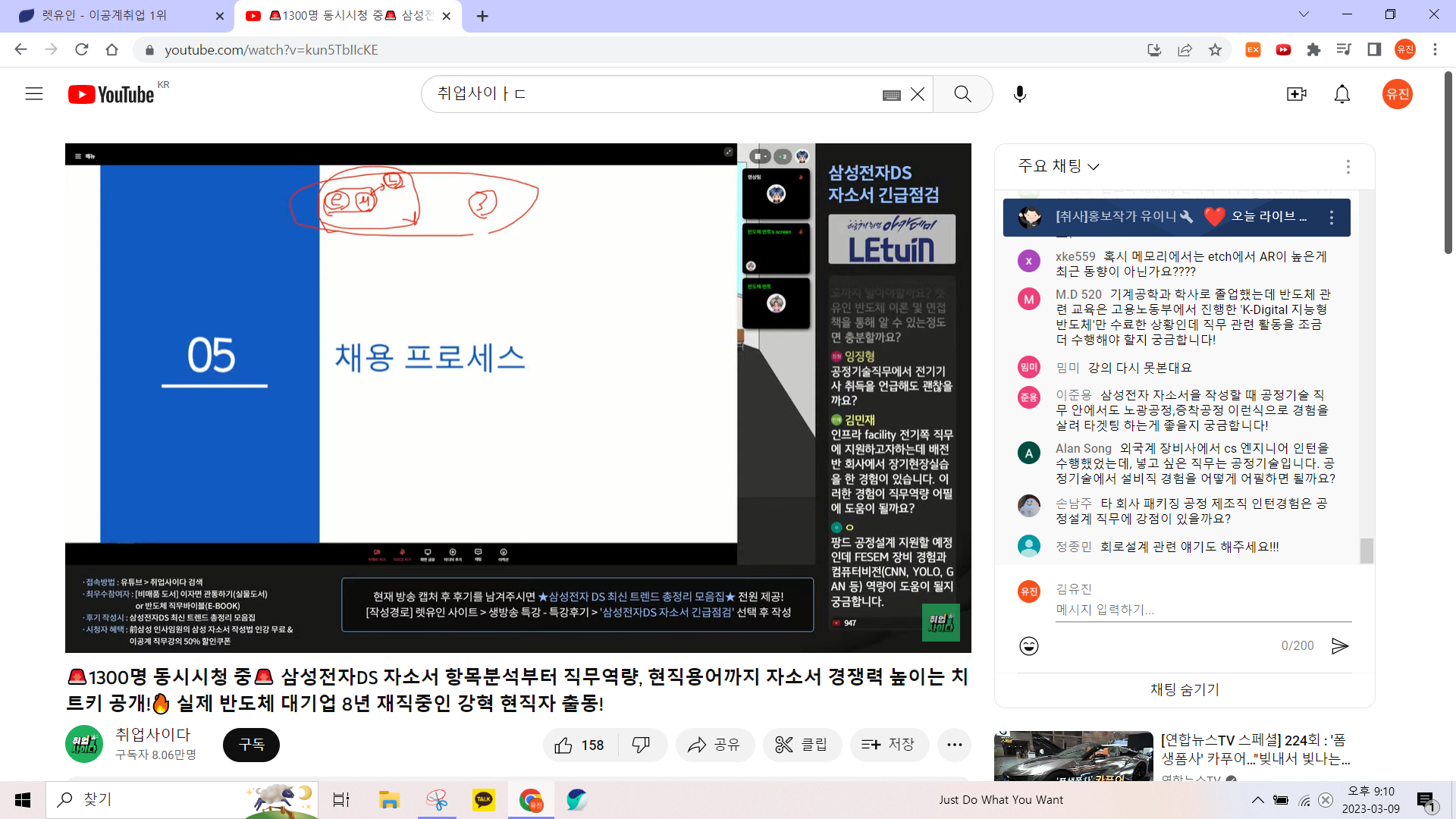The image size is (1456, 819).
Task: Click the send message arrow icon
Action: coord(1340,646)
